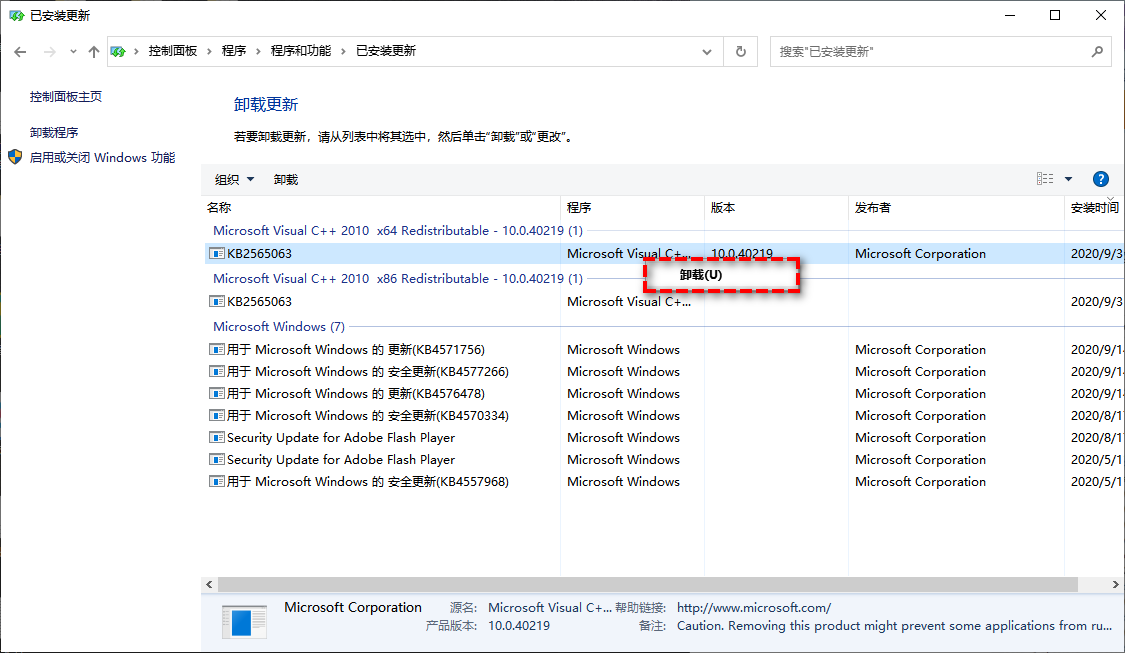Expand the chevron after 程序和功能 breadcrumb

[x=343, y=52]
